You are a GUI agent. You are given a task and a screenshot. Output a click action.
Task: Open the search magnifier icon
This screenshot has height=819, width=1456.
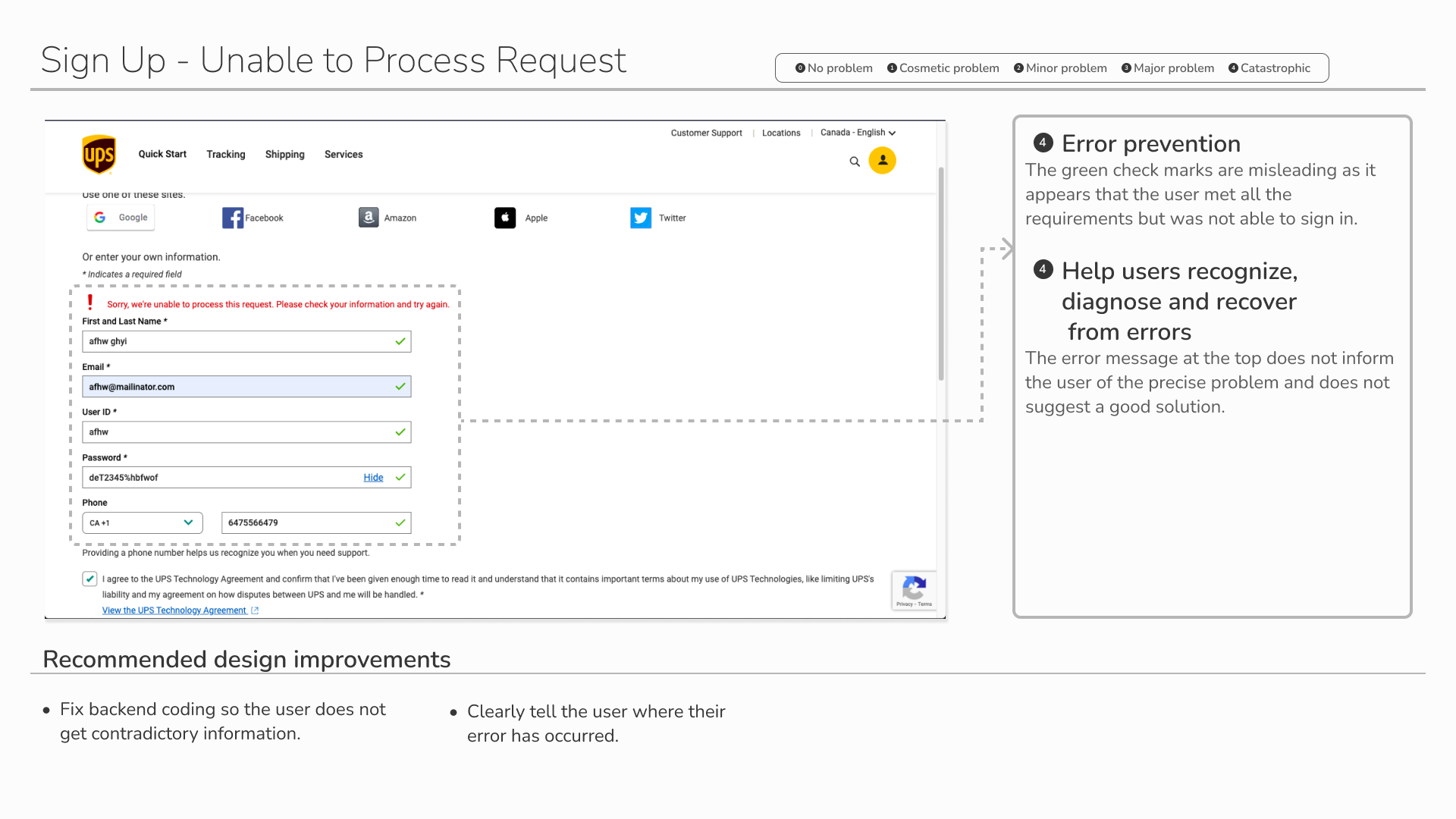(x=855, y=162)
